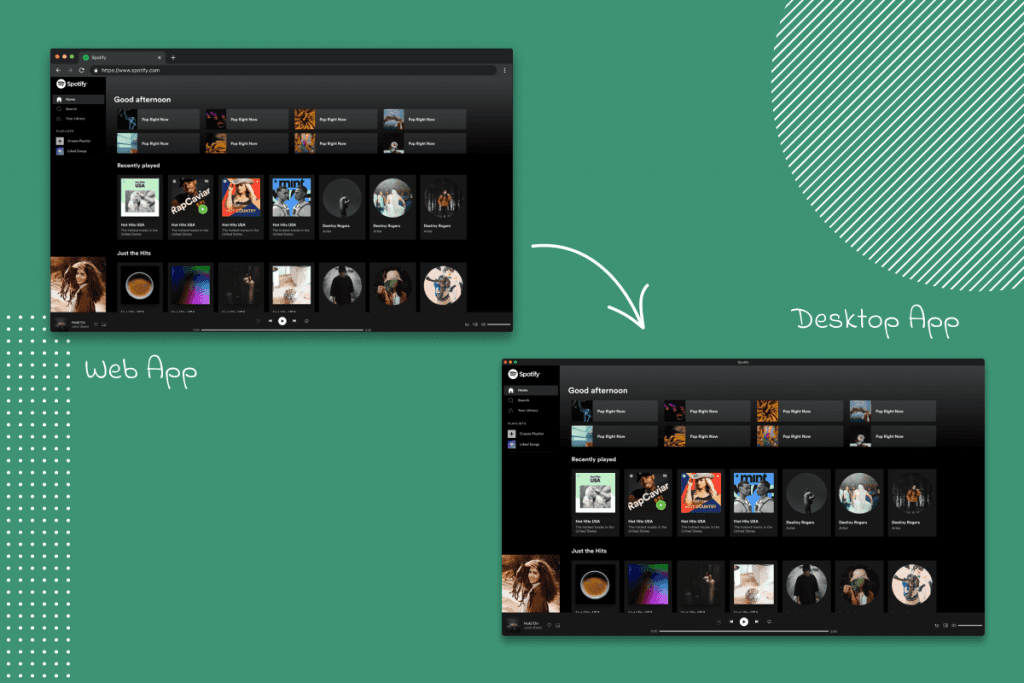
Task: Skip to next track in Web App
Action: [x=295, y=321]
